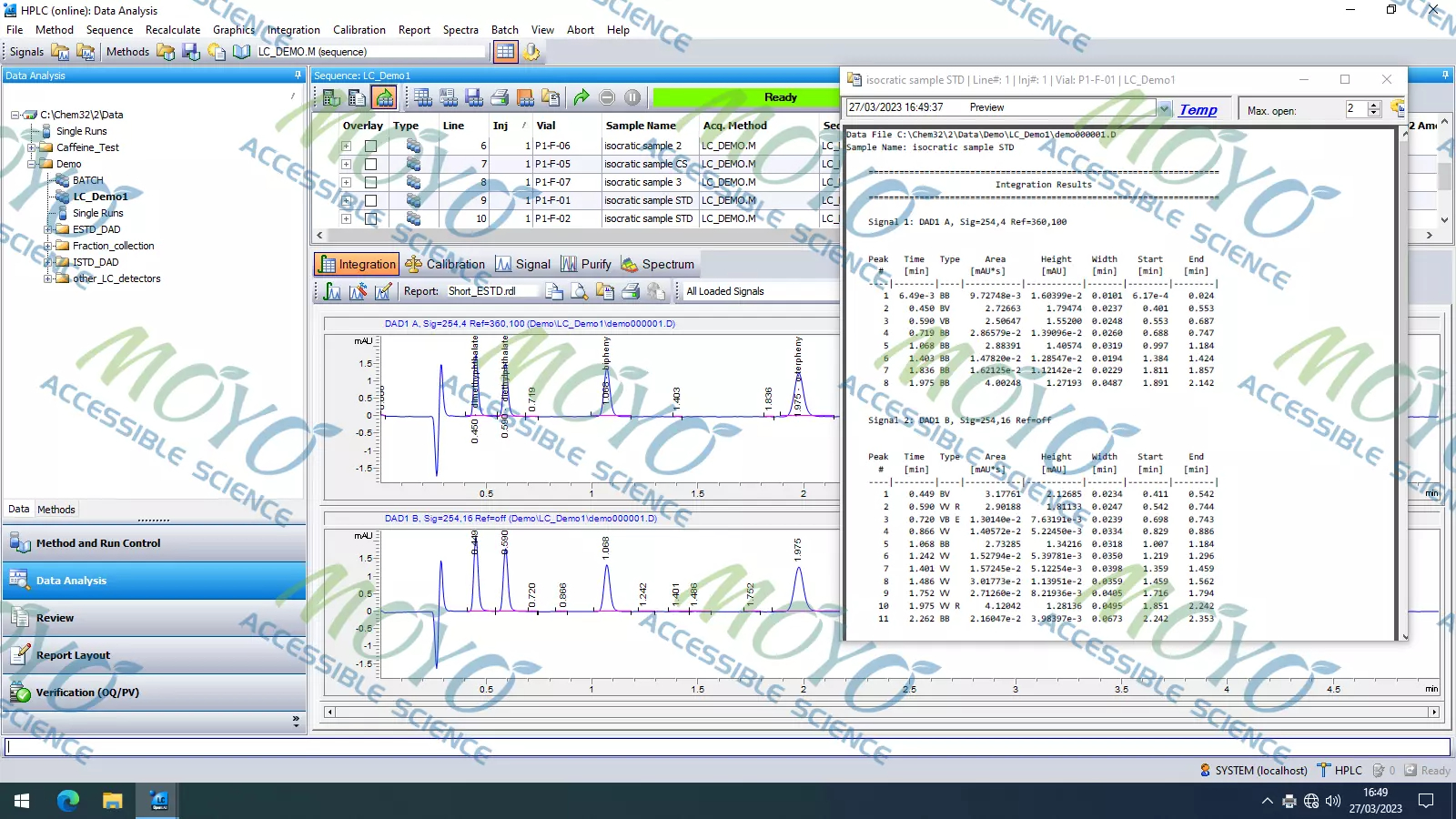1456x819 pixels.
Task: Tick overlay checkbox for vial P1-F-02
Action: pos(370,218)
